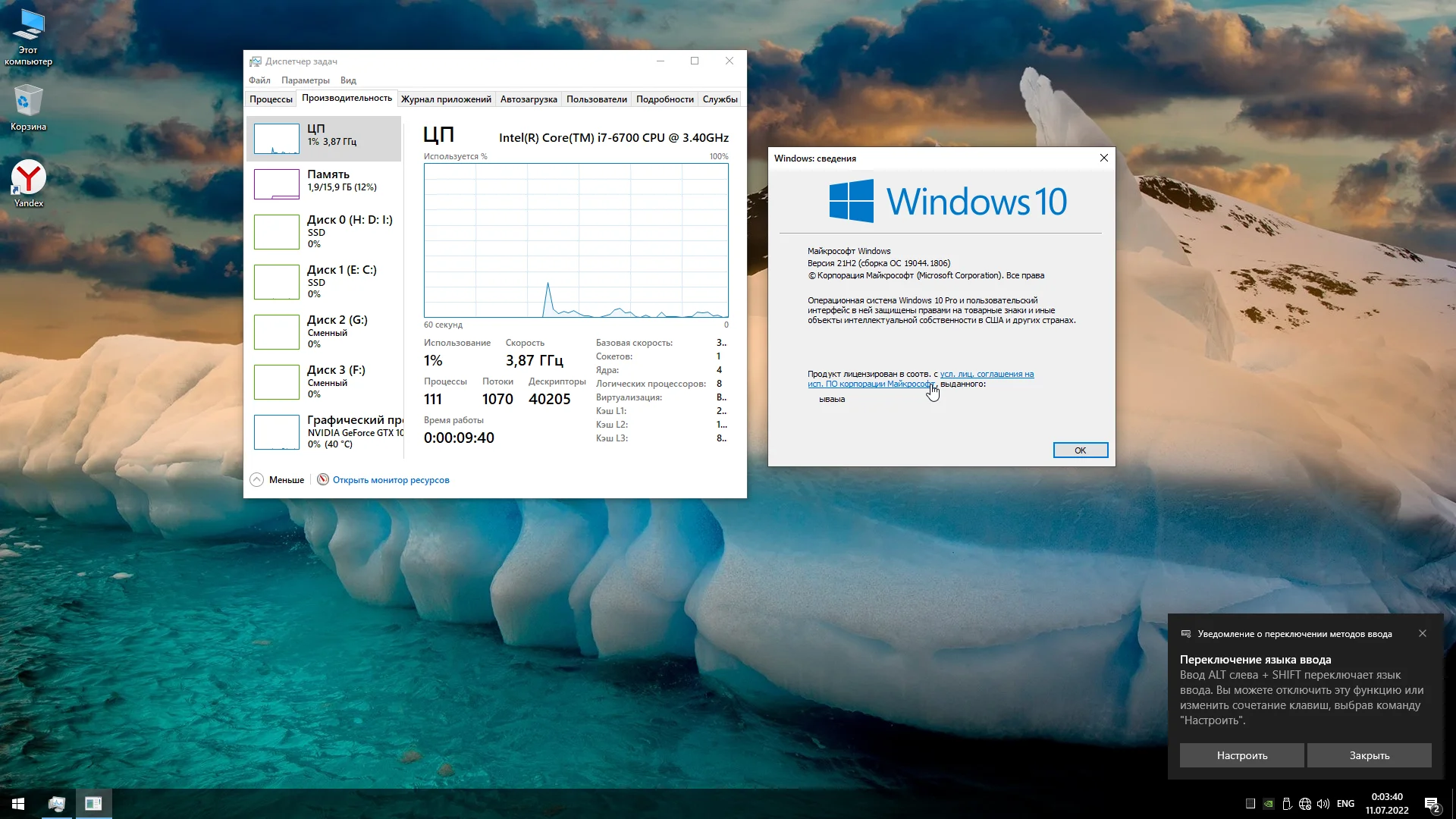Click the volume speaker tray icon
1456x819 pixels.
tap(1323, 804)
